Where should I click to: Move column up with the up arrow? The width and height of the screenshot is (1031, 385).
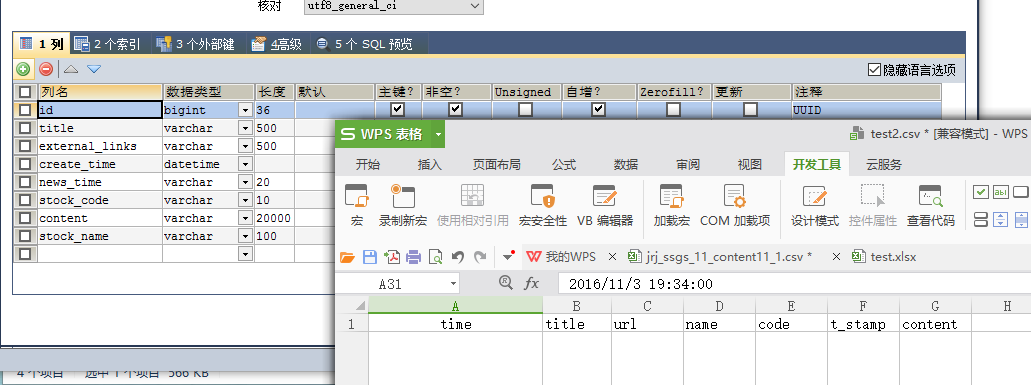pos(72,68)
